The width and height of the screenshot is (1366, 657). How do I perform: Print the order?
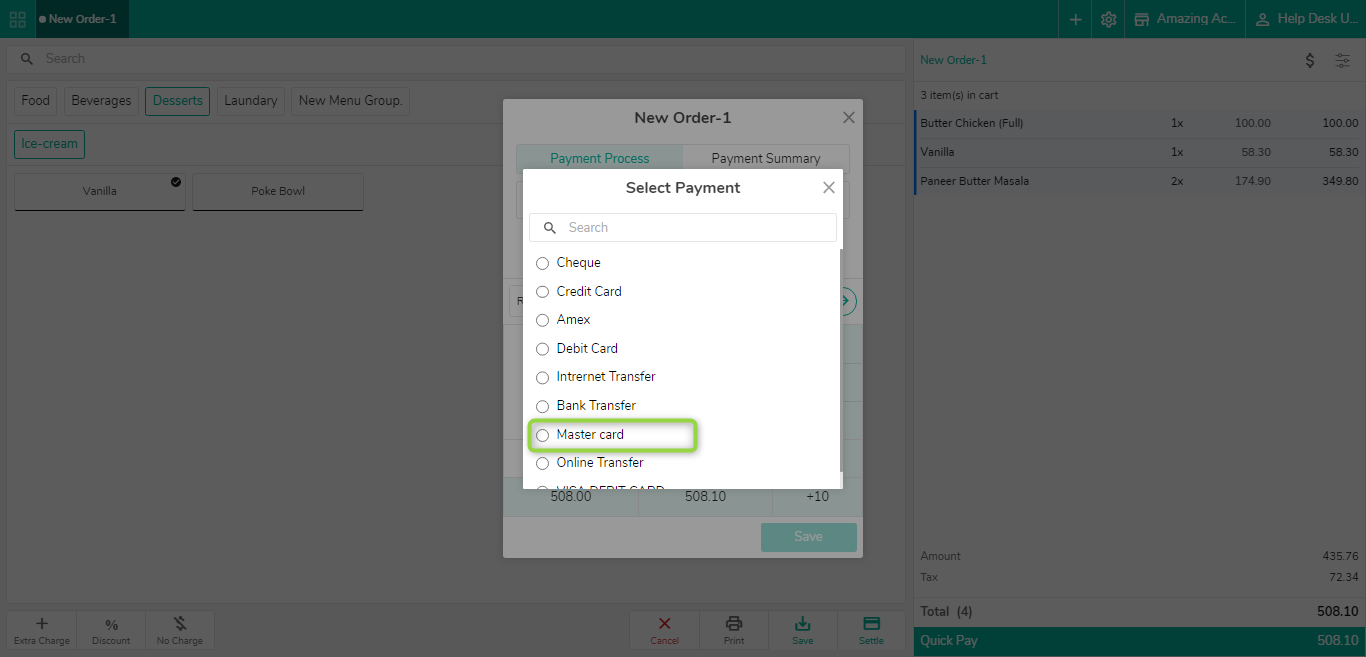coord(734,630)
